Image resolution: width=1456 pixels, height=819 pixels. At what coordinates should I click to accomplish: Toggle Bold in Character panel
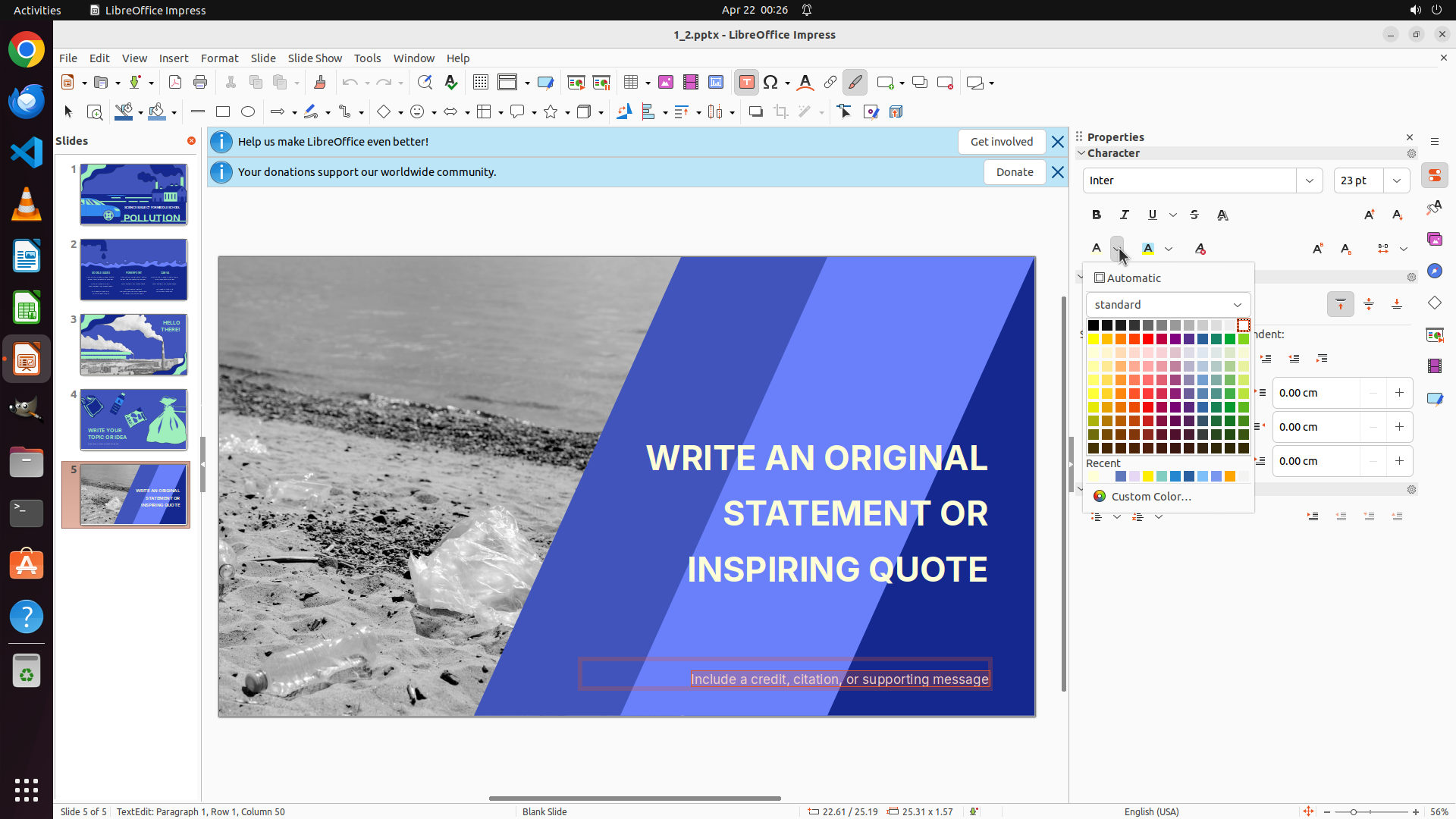[x=1097, y=215]
